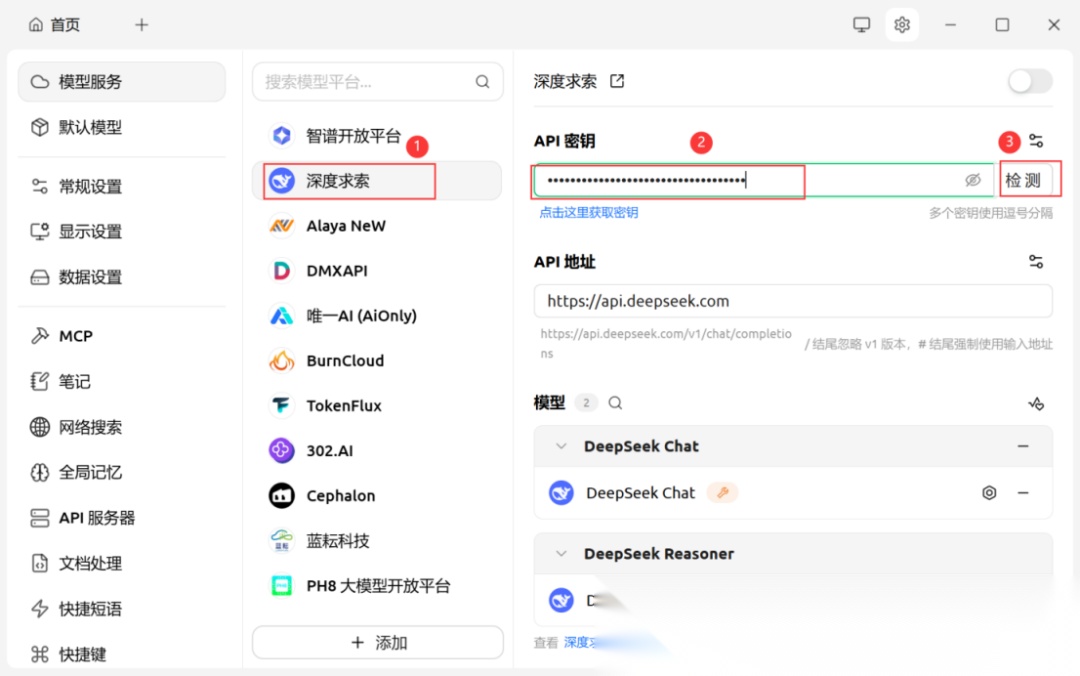Click the magnifier icon in provider search
Image resolution: width=1080 pixels, height=676 pixels.
[x=482, y=82]
